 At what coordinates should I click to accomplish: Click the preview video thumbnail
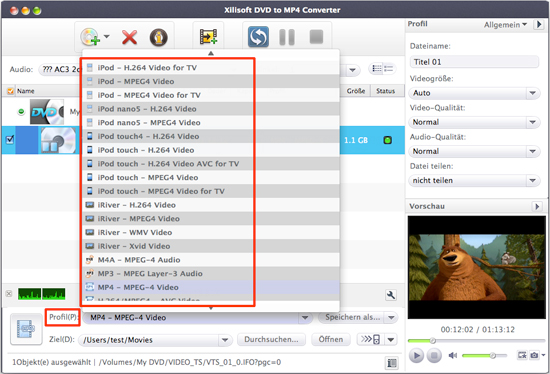(477, 267)
